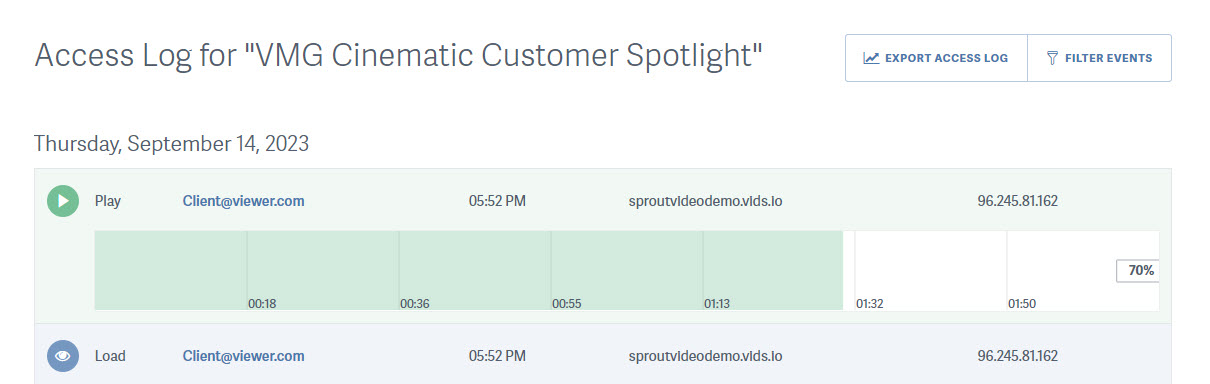Click the green watched engagement bar
This screenshot has height=384, width=1210.
pyautogui.click(x=469, y=270)
